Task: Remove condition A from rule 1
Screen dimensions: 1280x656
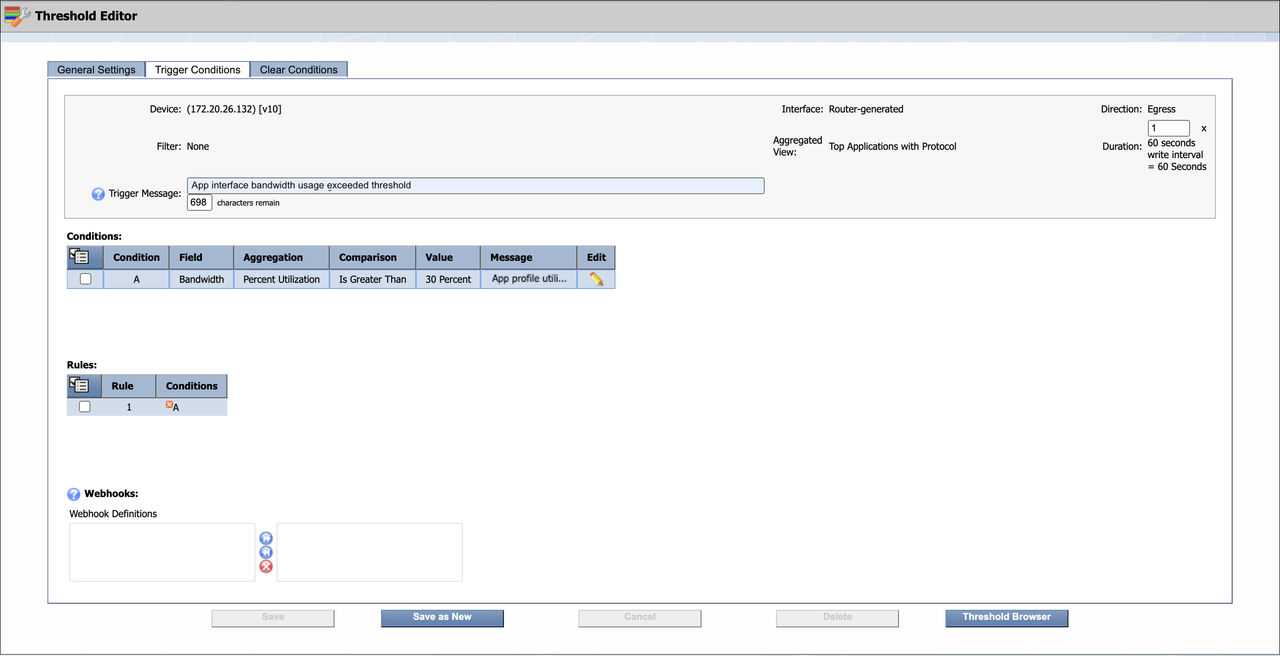Action: pos(169,405)
